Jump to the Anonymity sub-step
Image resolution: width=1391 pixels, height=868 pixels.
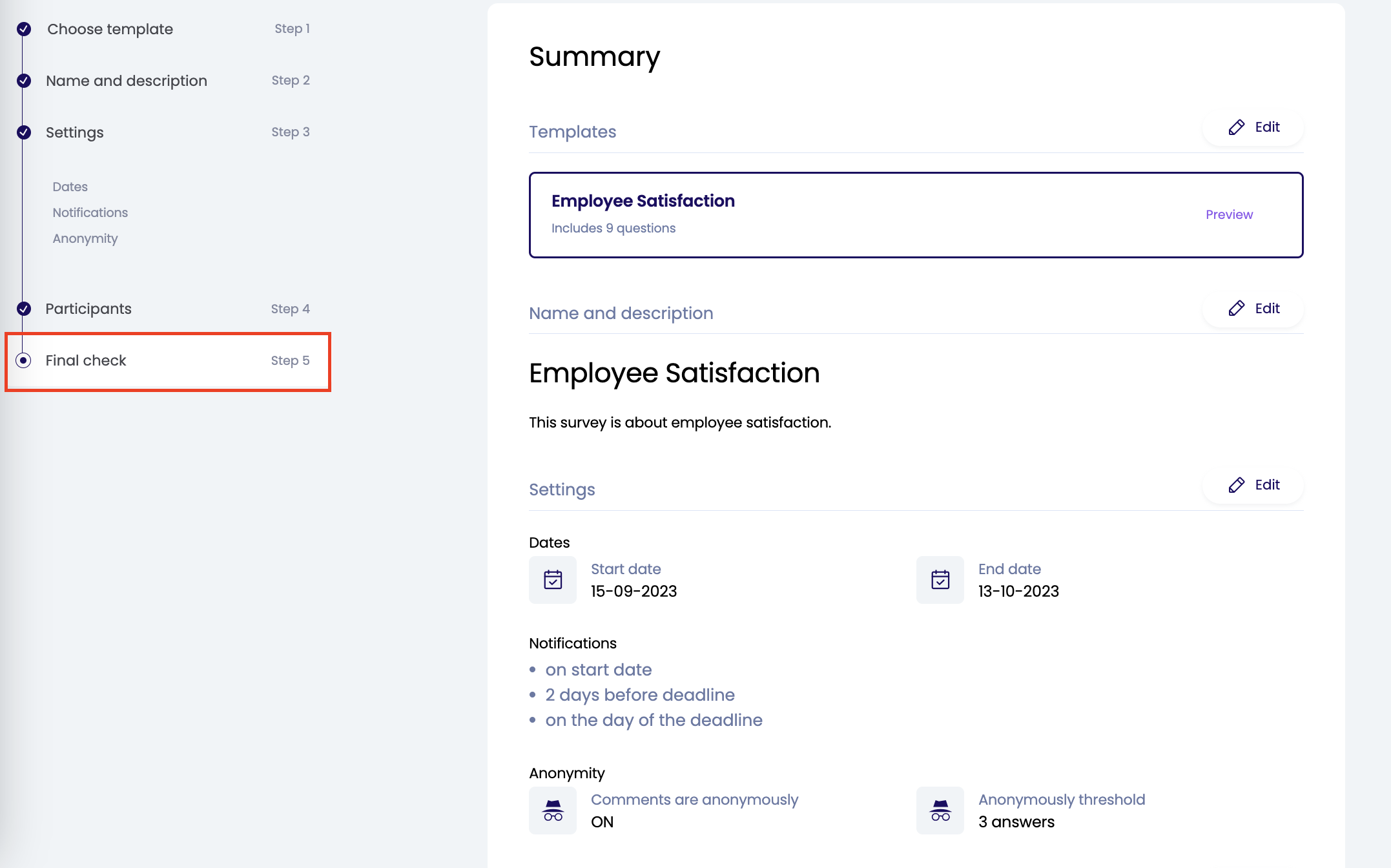click(85, 238)
